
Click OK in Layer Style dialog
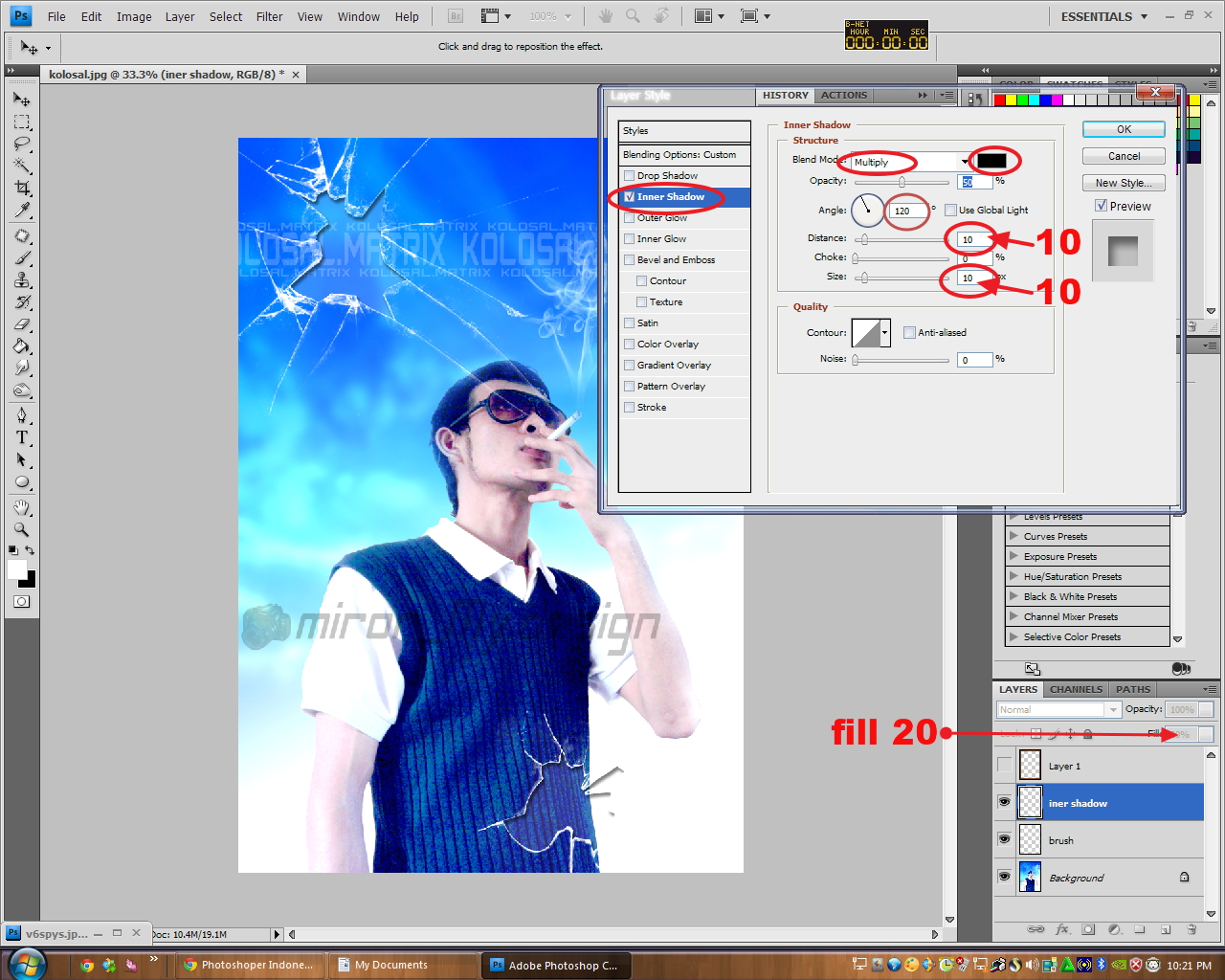click(x=1124, y=129)
